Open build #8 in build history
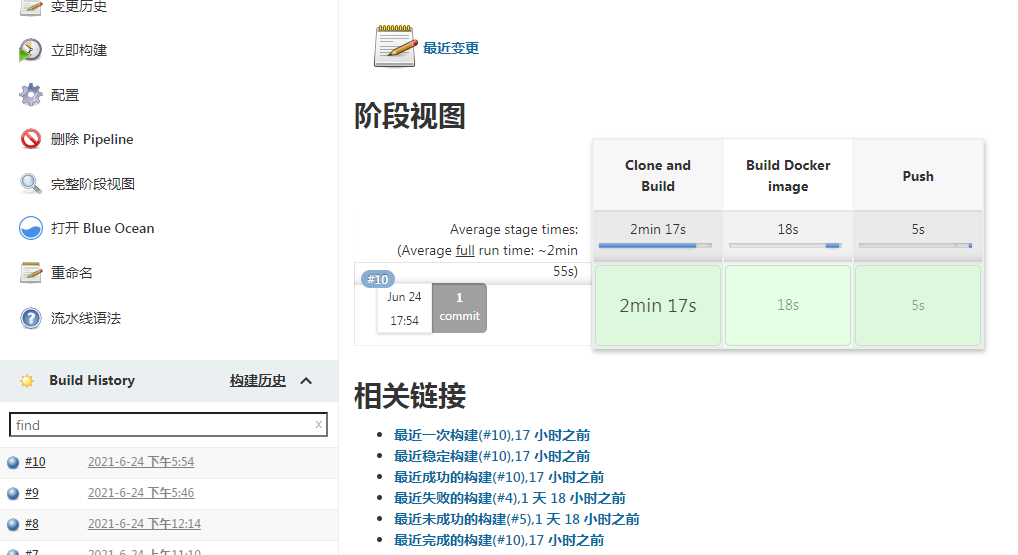The width and height of the screenshot is (1018, 555). pyautogui.click(x=32, y=524)
